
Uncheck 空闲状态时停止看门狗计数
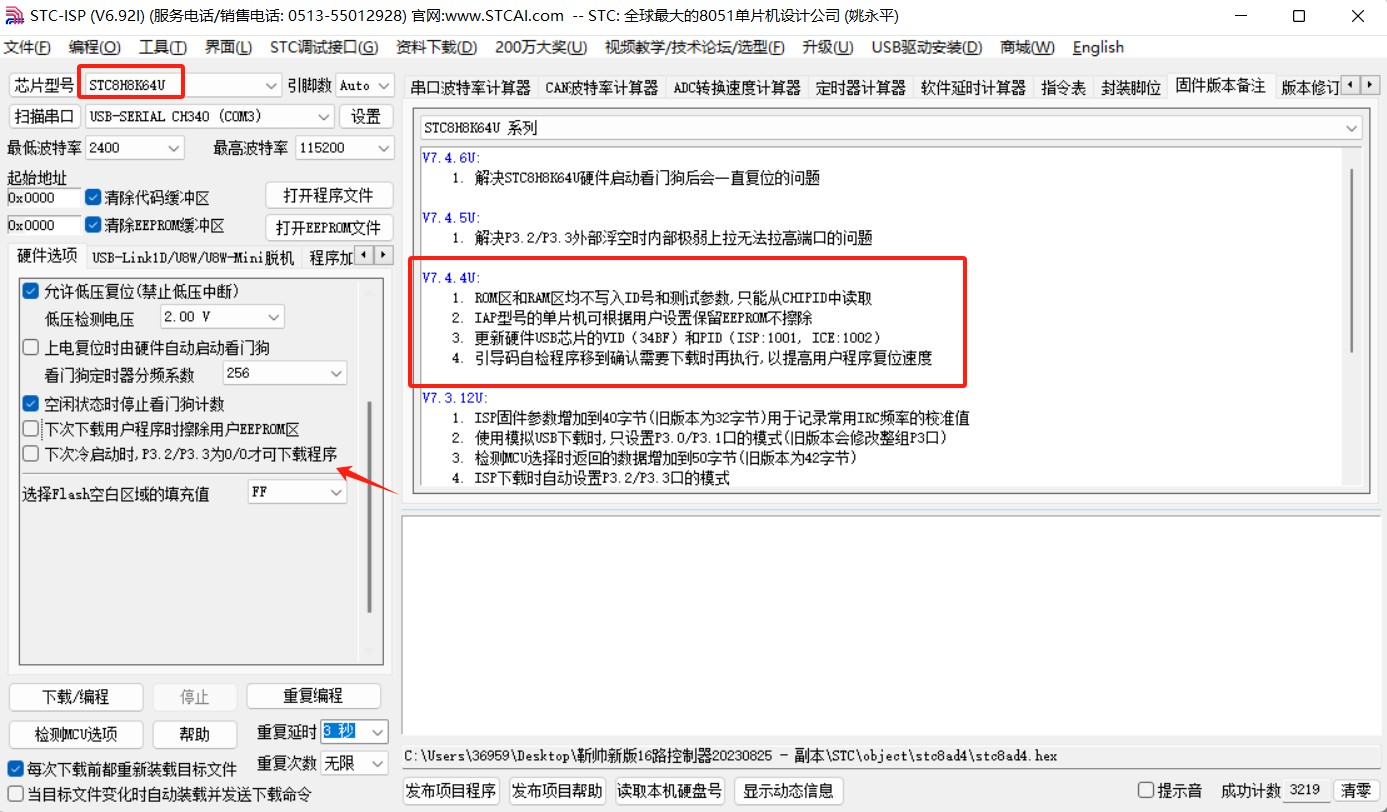pos(31,404)
